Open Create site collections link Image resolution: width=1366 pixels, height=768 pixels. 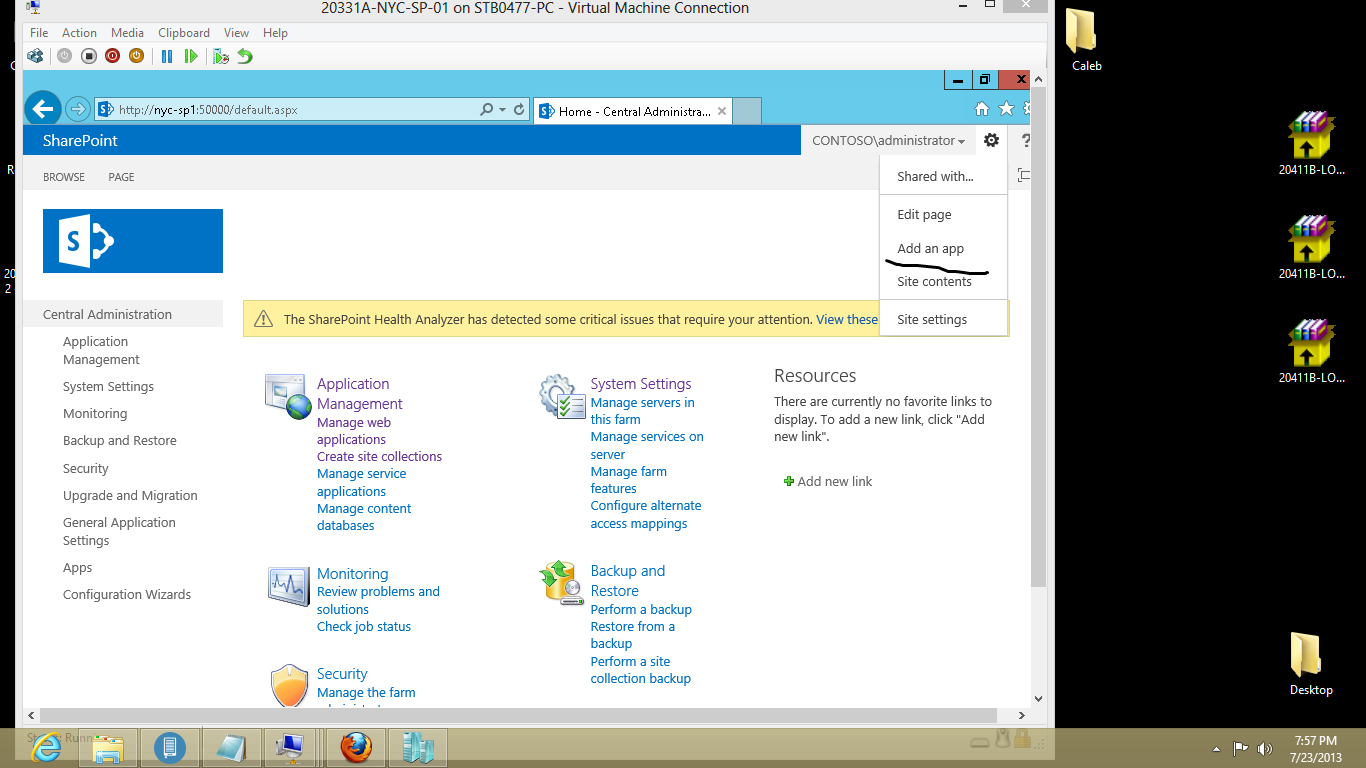[379, 456]
